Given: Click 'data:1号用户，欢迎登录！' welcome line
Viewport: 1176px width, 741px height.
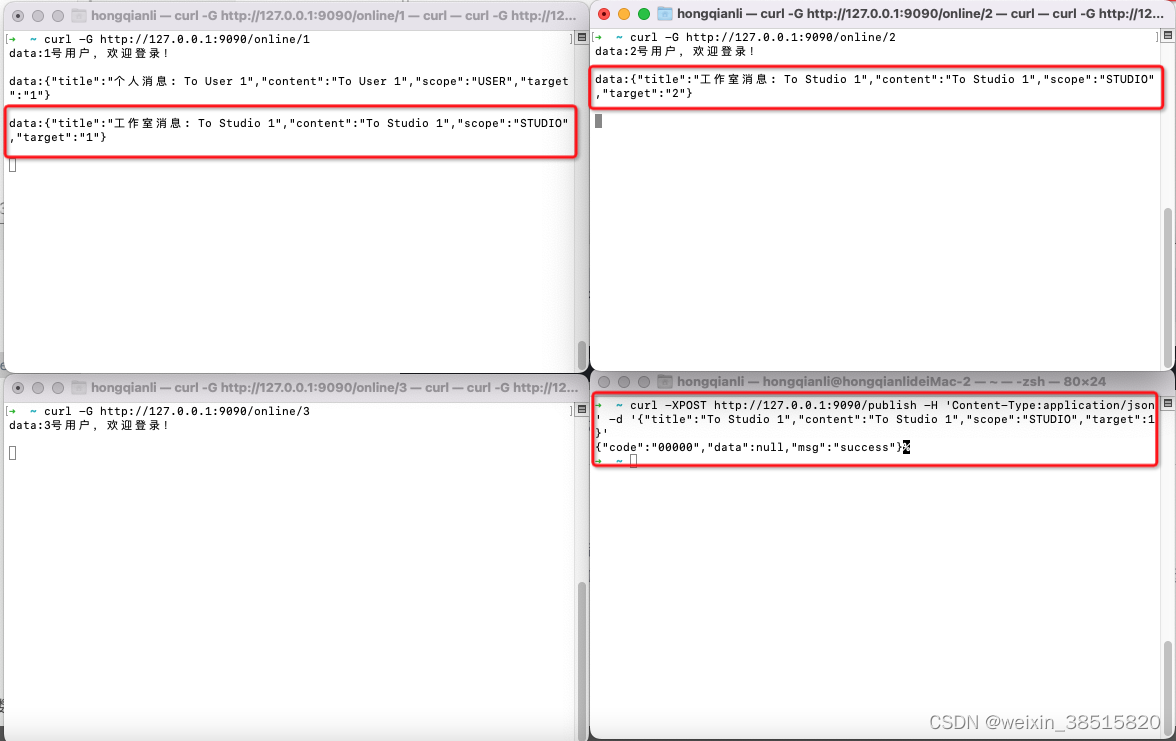Looking at the screenshot, I should (x=89, y=53).
